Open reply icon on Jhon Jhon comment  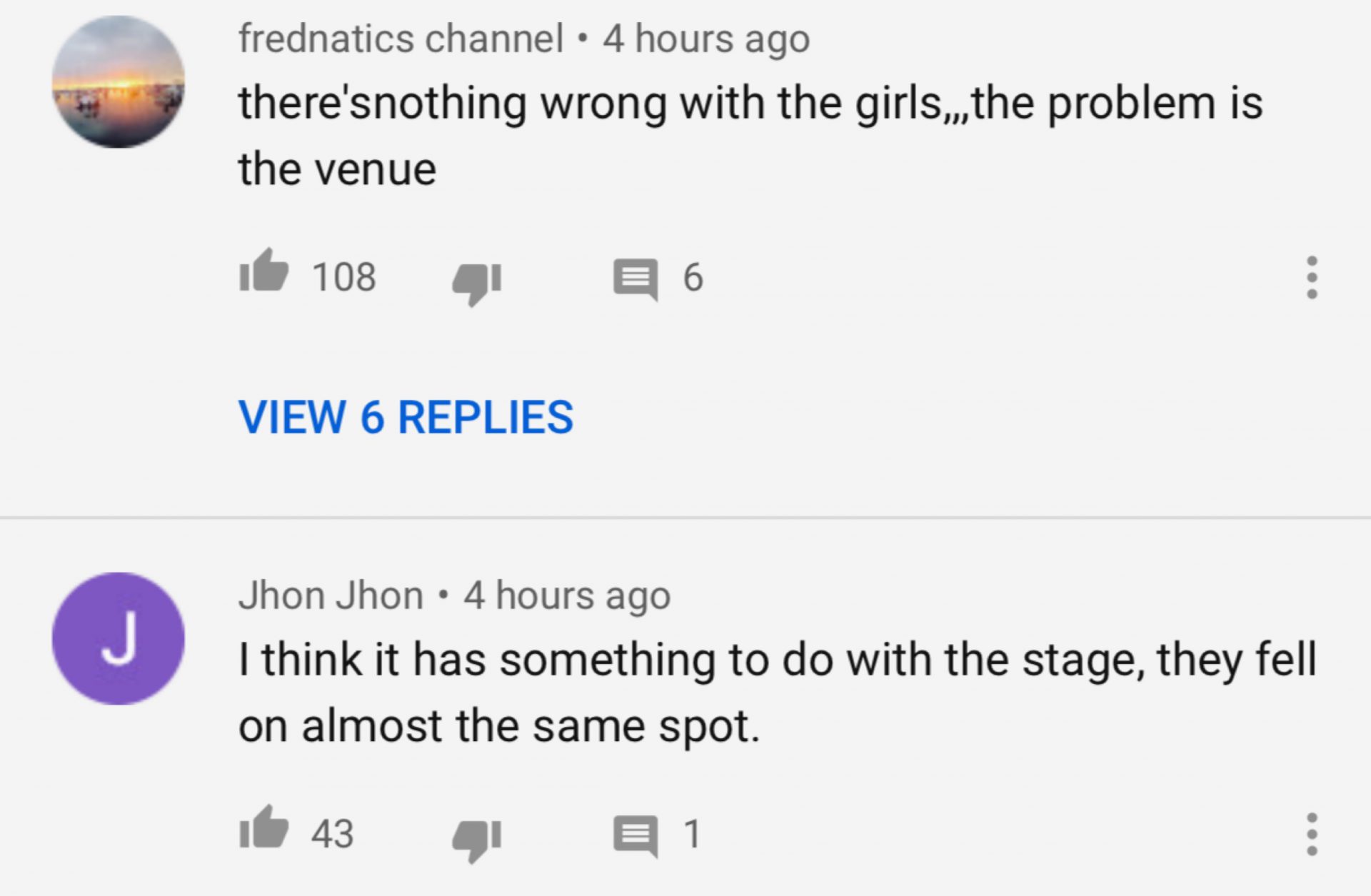635,836
